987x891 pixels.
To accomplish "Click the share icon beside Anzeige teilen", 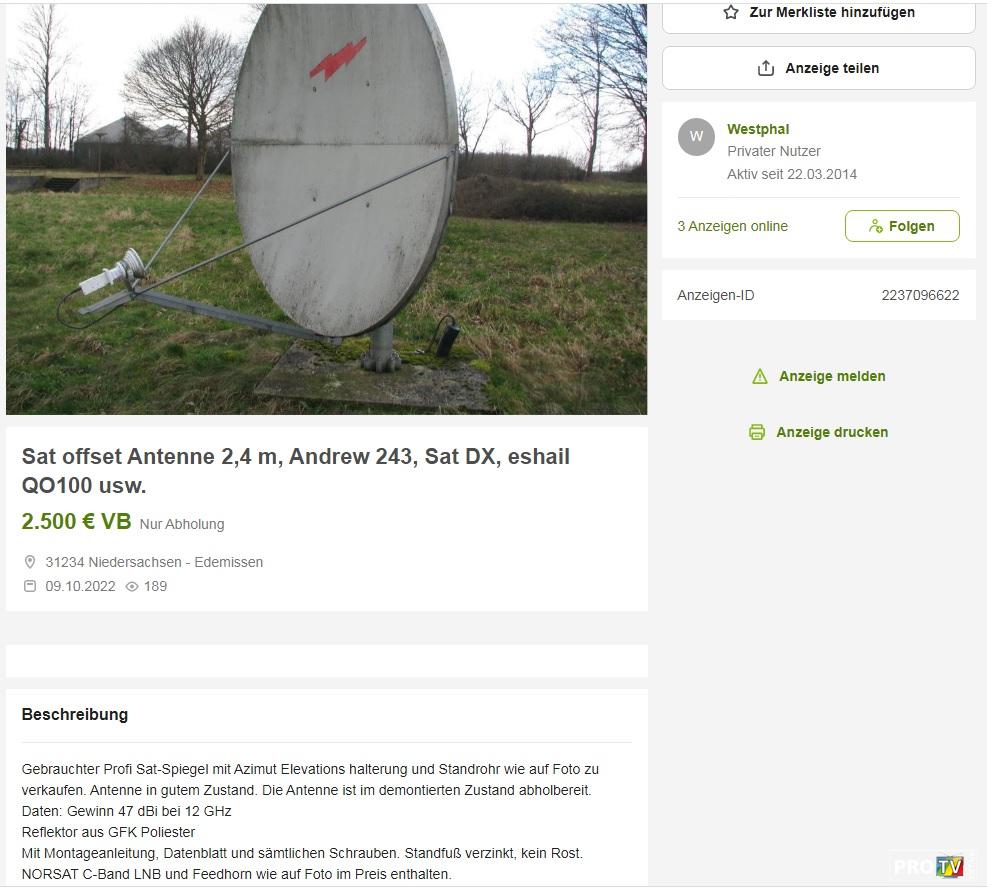I will point(765,68).
